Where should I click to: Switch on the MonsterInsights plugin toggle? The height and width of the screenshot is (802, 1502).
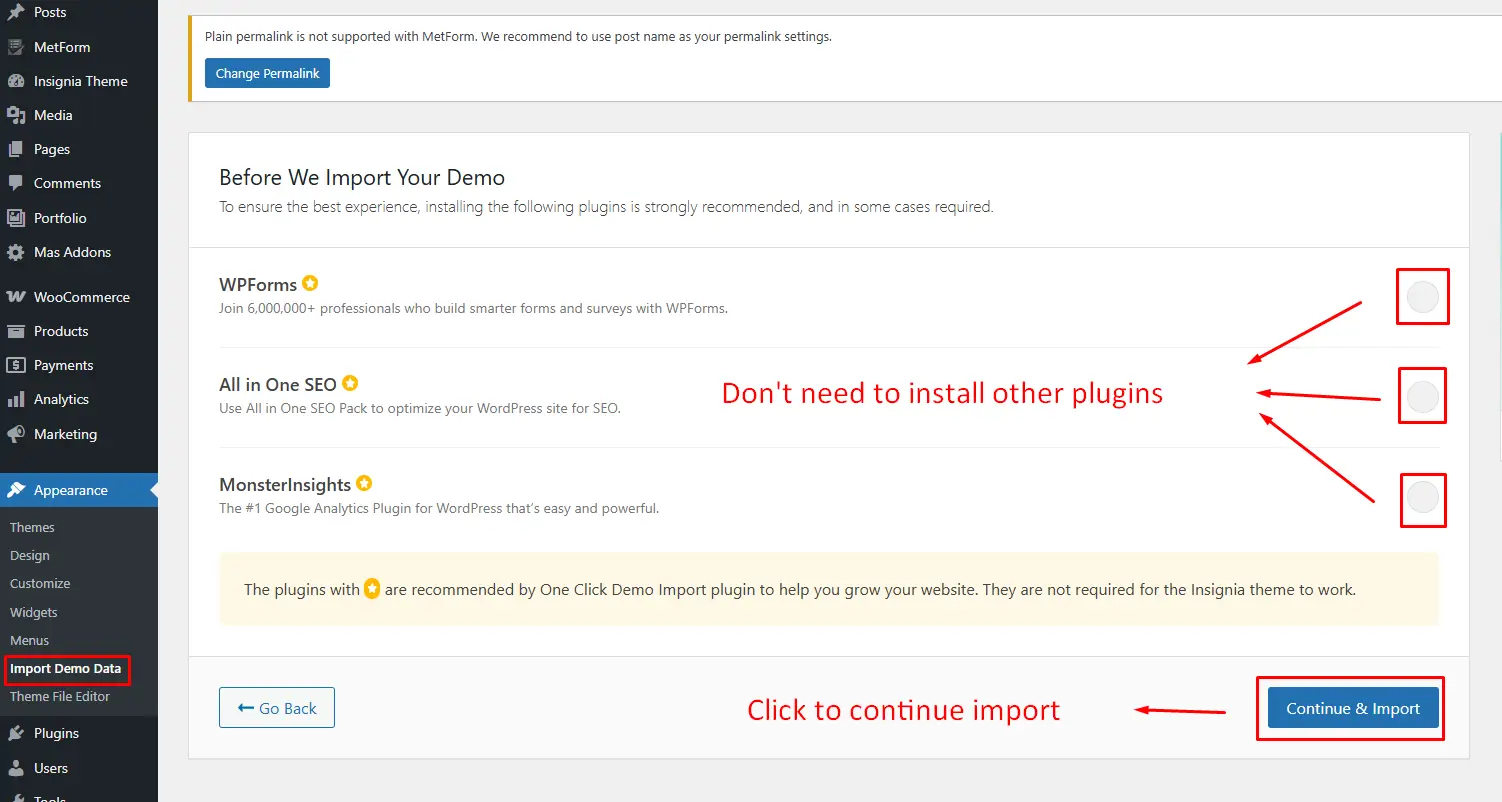tap(1422, 497)
